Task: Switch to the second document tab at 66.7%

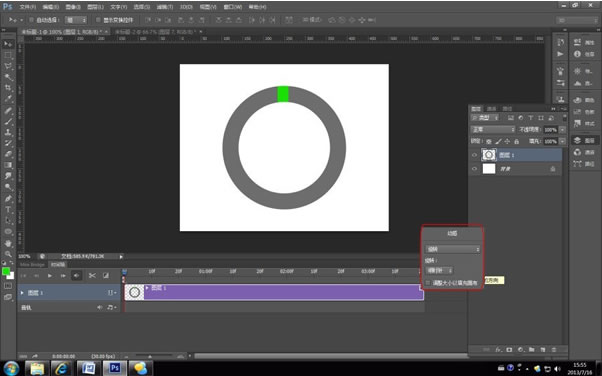Action: pos(156,32)
